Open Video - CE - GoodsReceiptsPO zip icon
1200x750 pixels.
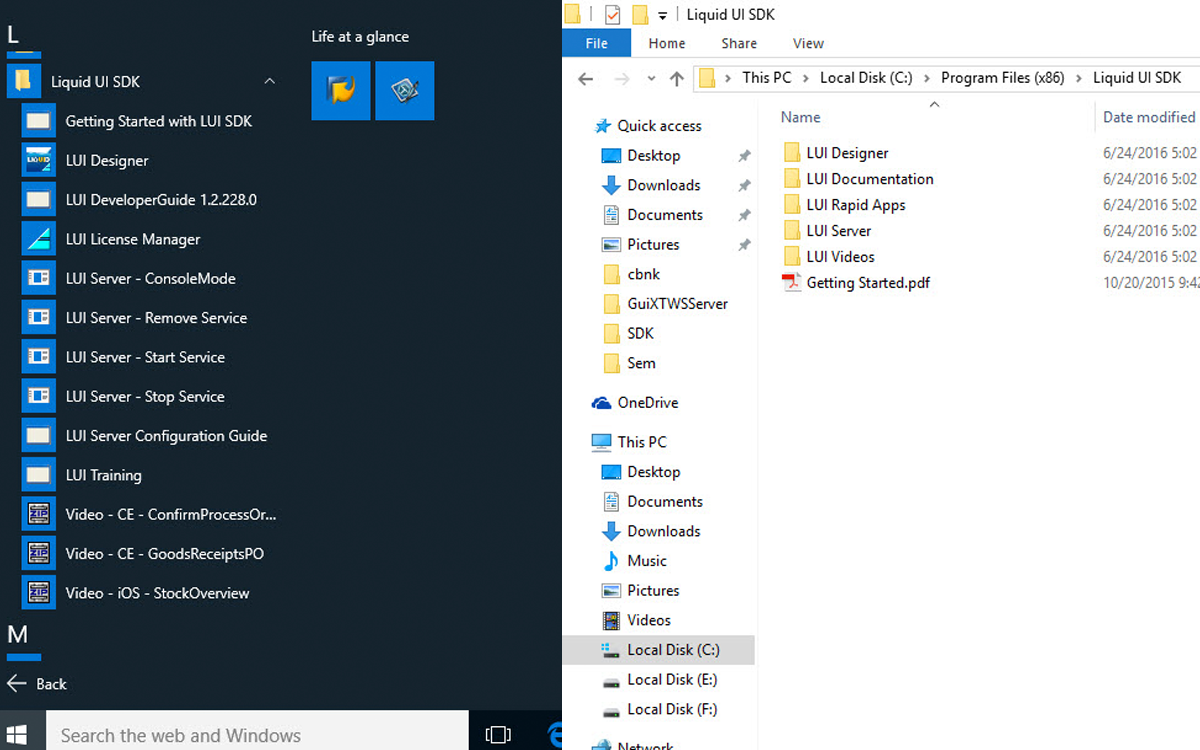click(x=38, y=554)
